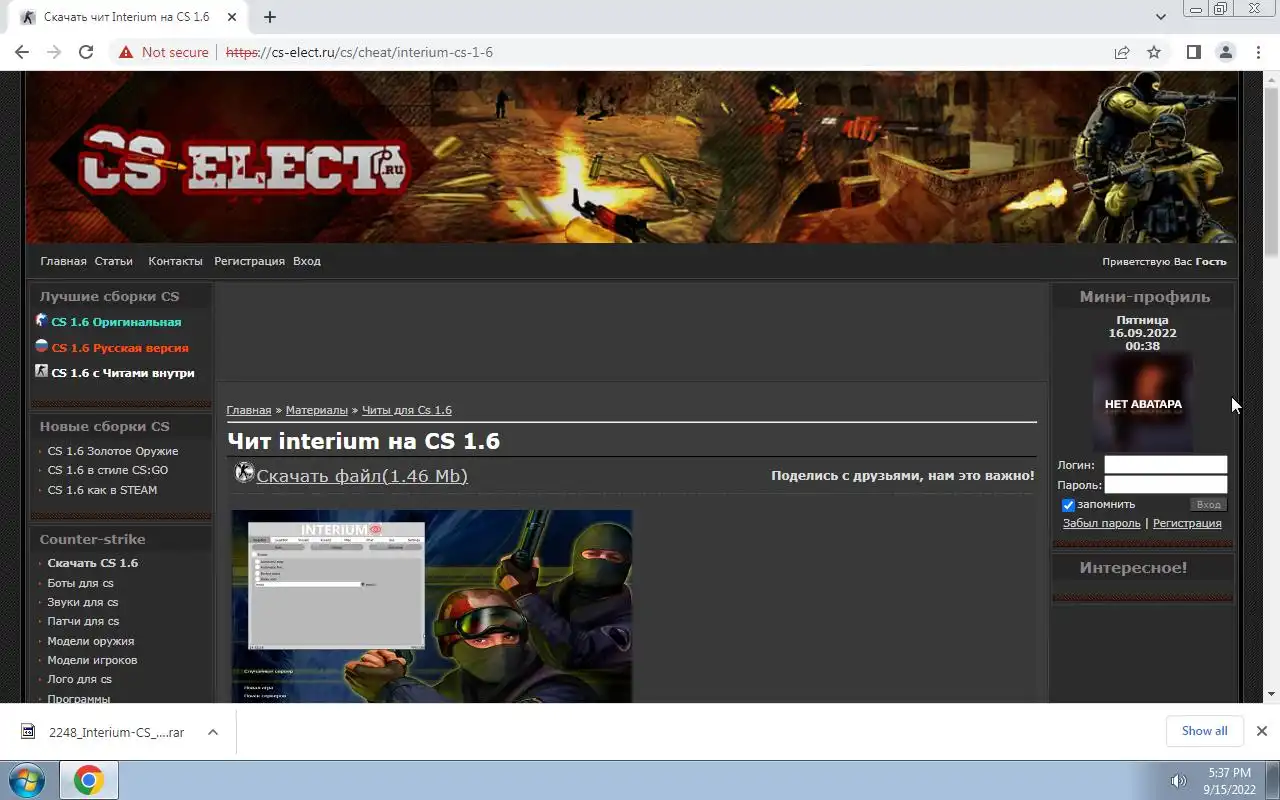
Task: Click breadcrumb Материалы link
Action: pos(317,410)
